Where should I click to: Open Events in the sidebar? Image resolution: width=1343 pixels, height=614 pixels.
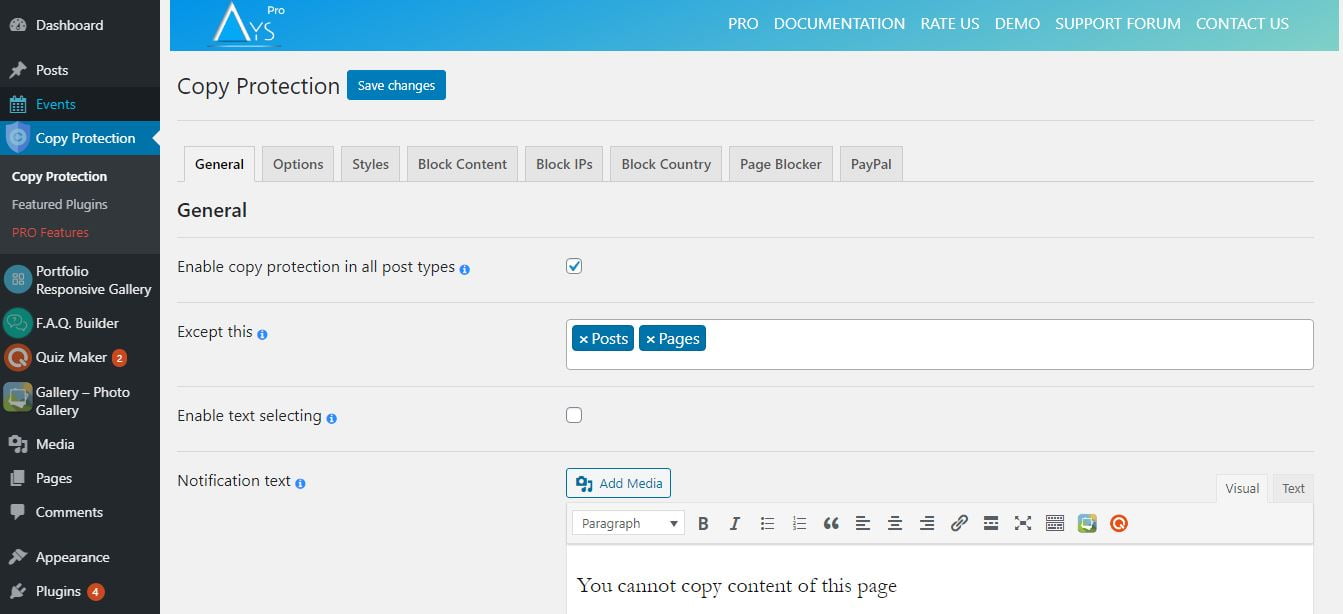[80, 104]
